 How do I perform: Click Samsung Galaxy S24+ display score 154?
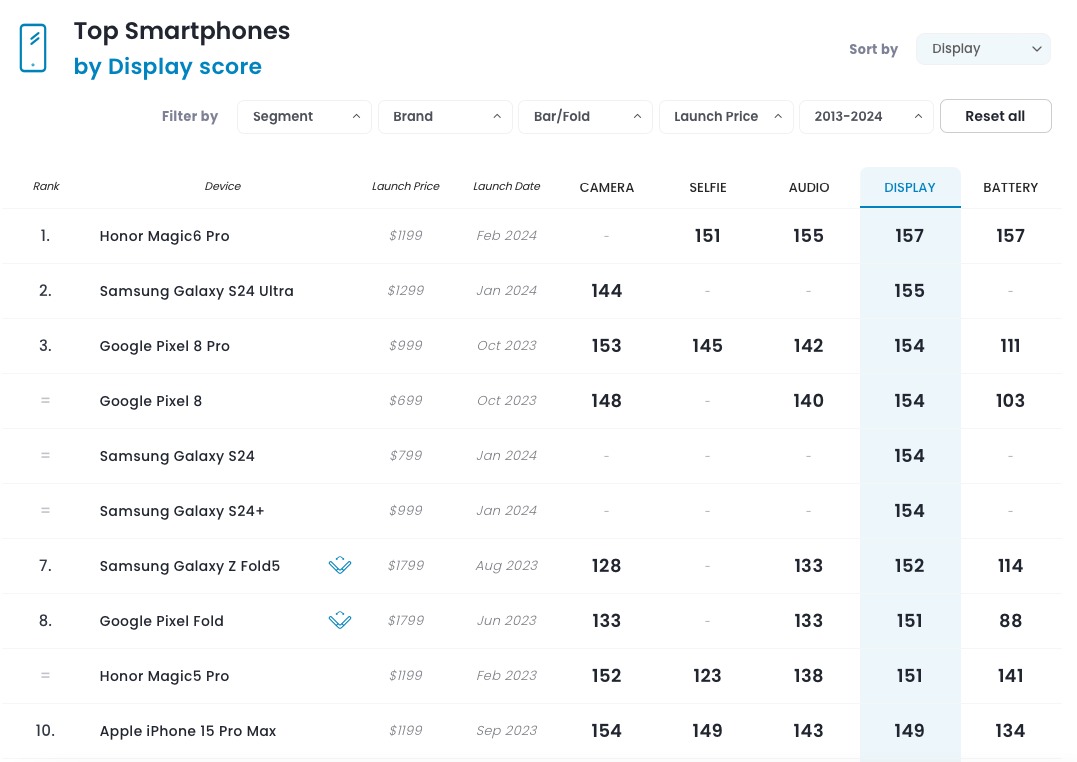[x=909, y=511]
